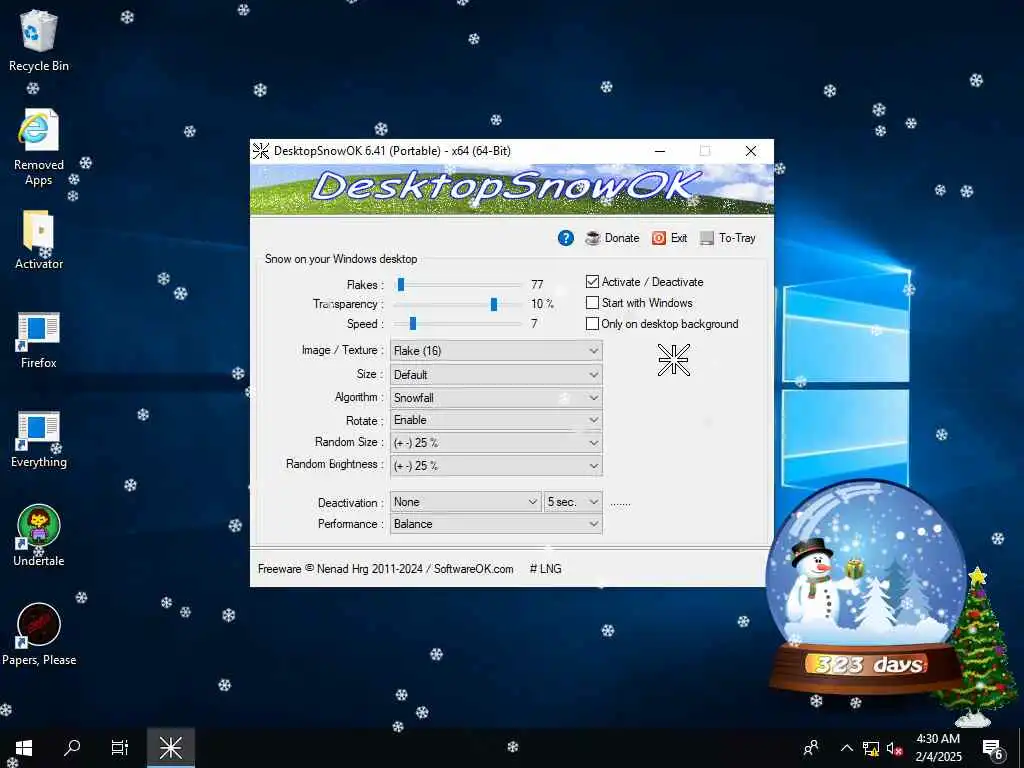This screenshot has width=1024, height=768.
Task: Open the Windows Start menu
Action: 24,748
